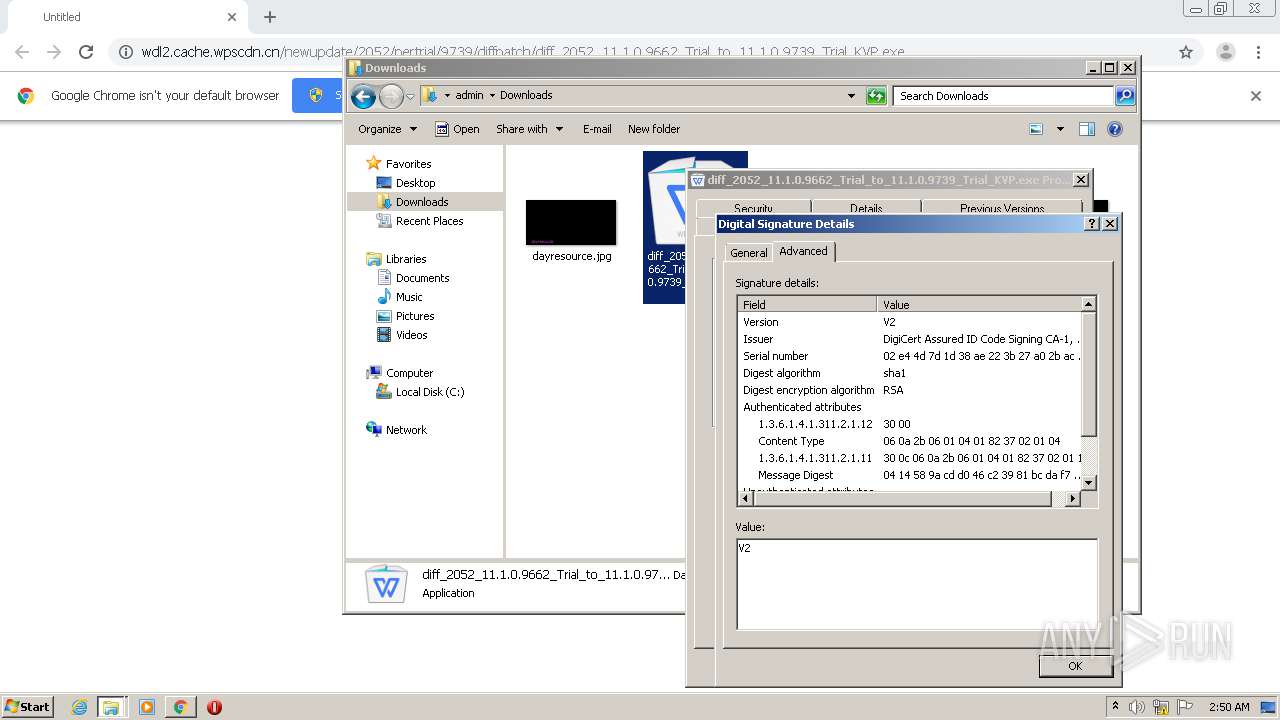
Task: Select Recent Places in Favorites
Action: 429,221
